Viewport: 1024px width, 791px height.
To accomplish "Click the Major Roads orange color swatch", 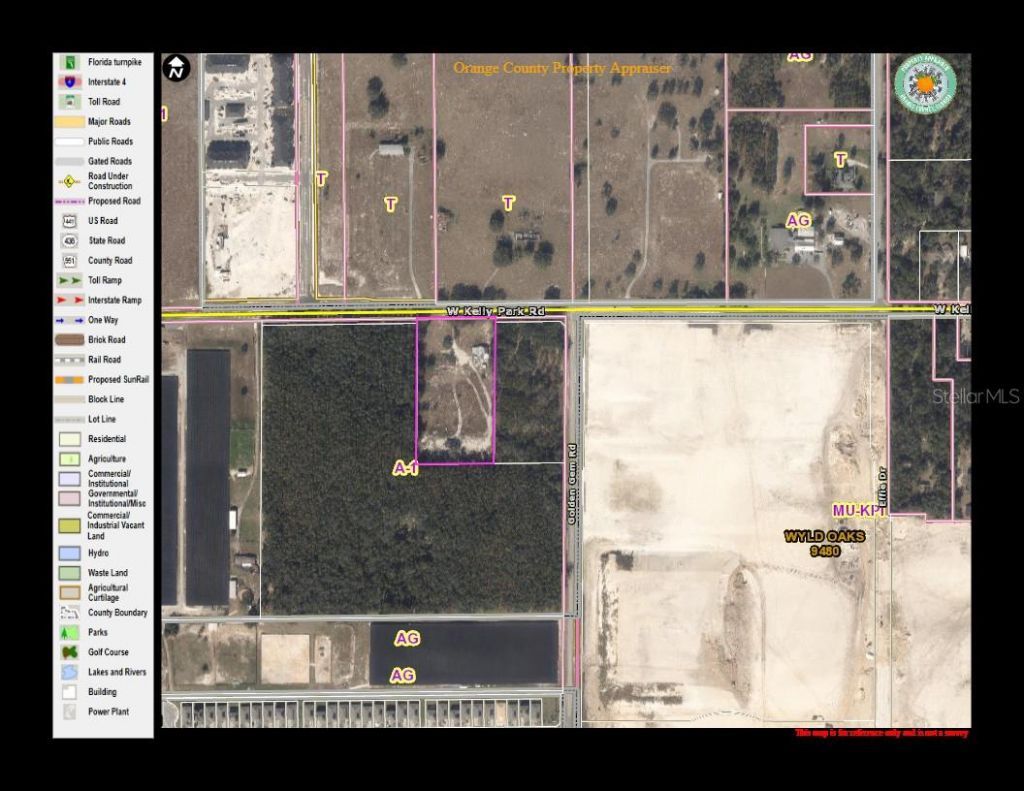I will pyautogui.click(x=68, y=121).
